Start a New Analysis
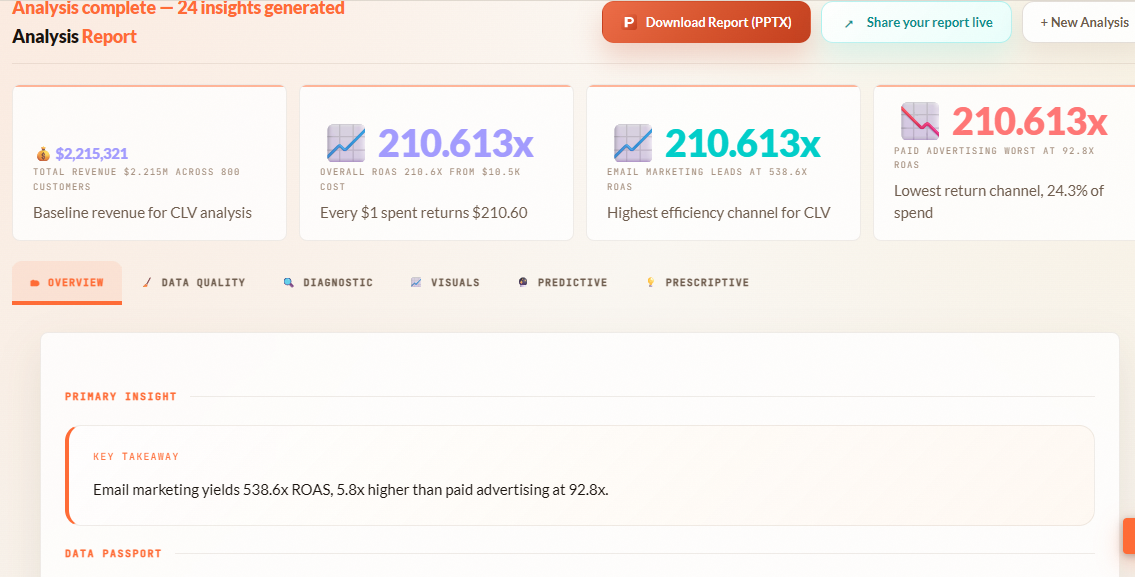Viewport: 1135px width, 577px height. (1079, 22)
